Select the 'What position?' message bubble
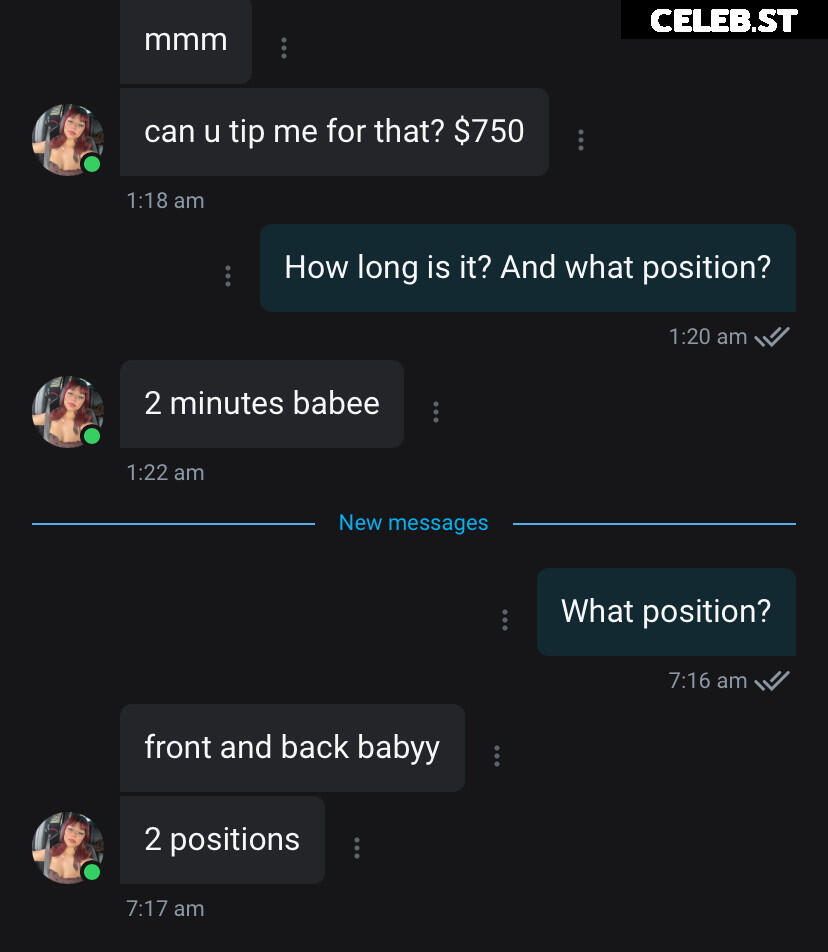Screen dimensions: 828x952 tap(667, 612)
